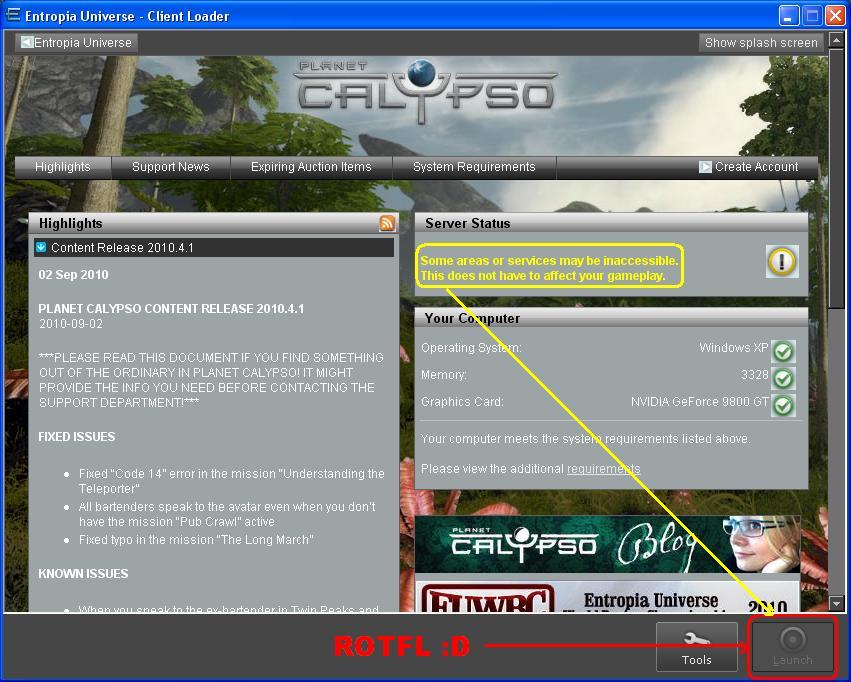Click the Create Account button
851x682 pixels.
pos(749,167)
